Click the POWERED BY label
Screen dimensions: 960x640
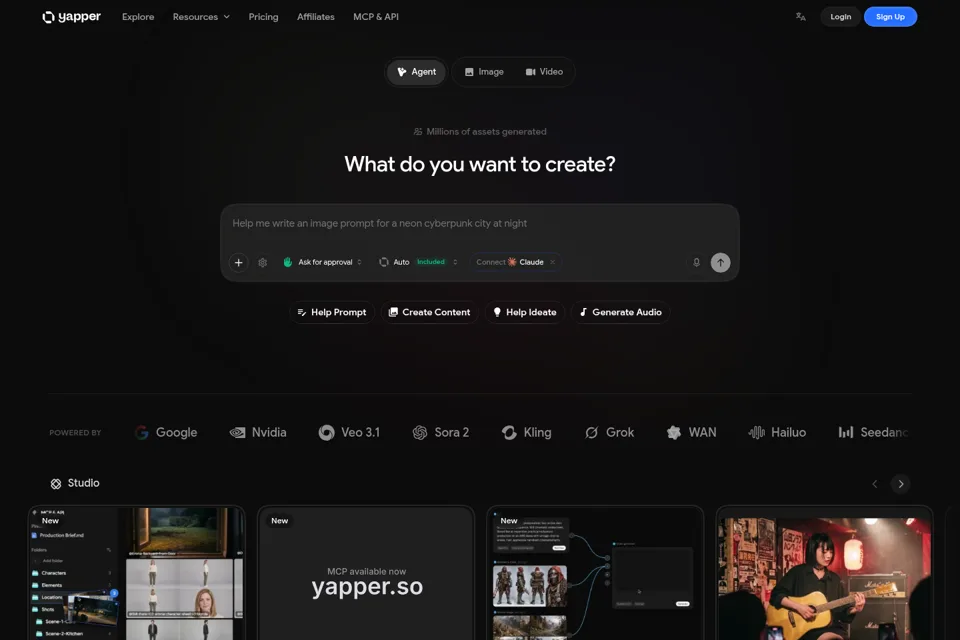click(x=75, y=432)
